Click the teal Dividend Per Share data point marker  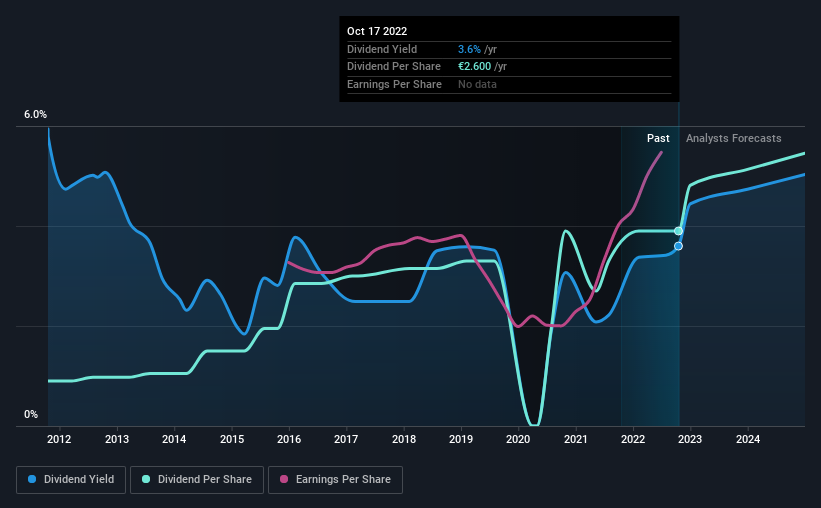(x=678, y=231)
